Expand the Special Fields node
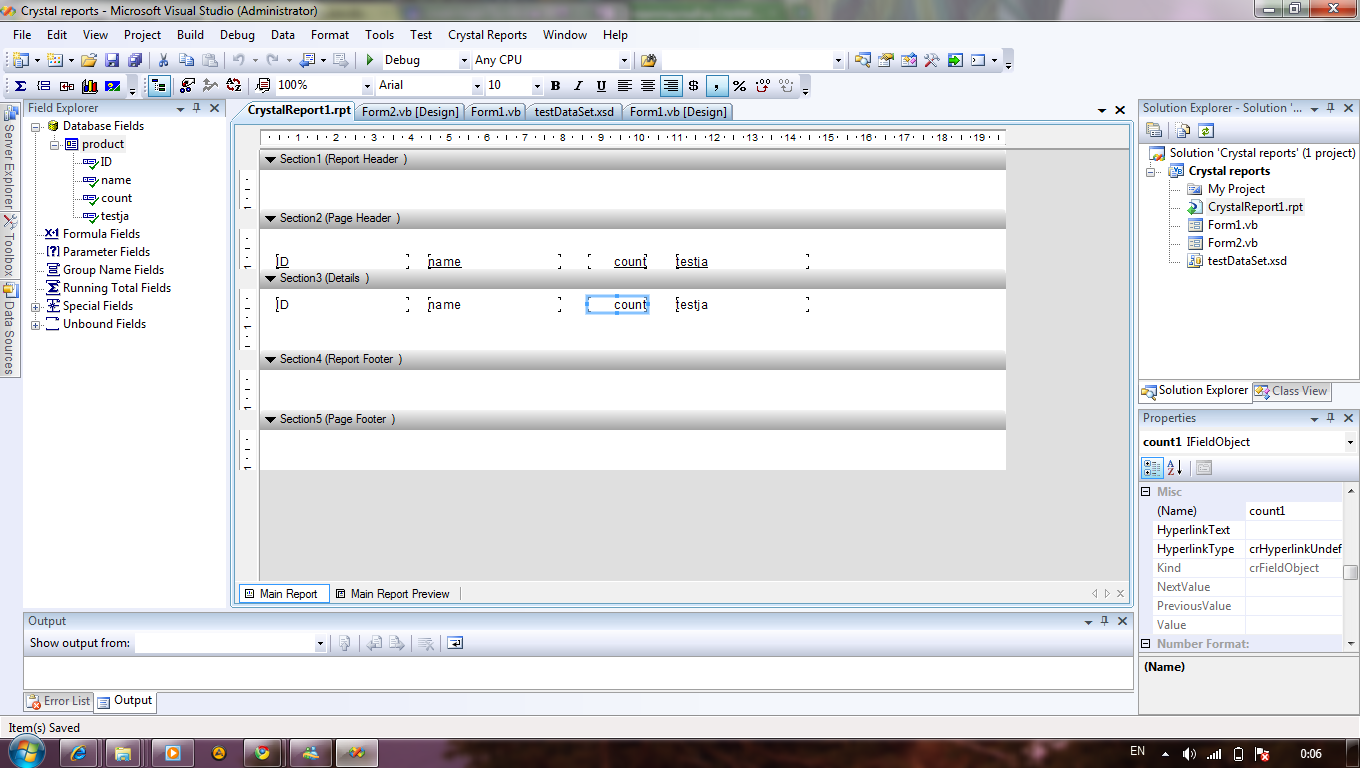This screenshot has height=768, width=1360. pos(36,306)
